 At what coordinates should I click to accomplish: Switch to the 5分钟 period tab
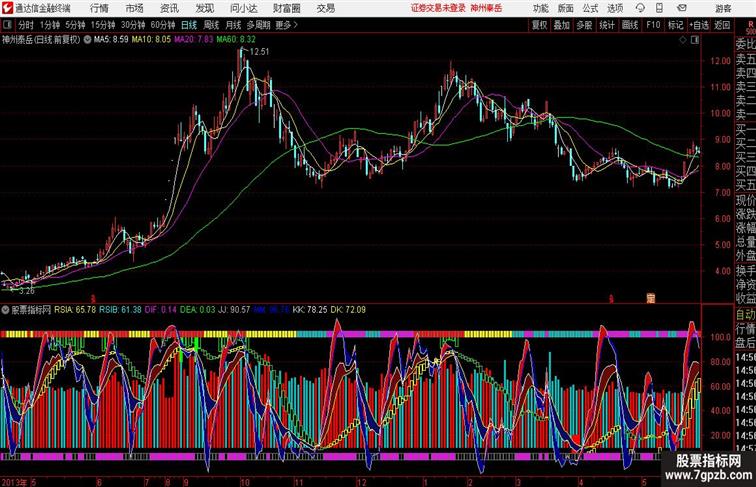point(75,25)
